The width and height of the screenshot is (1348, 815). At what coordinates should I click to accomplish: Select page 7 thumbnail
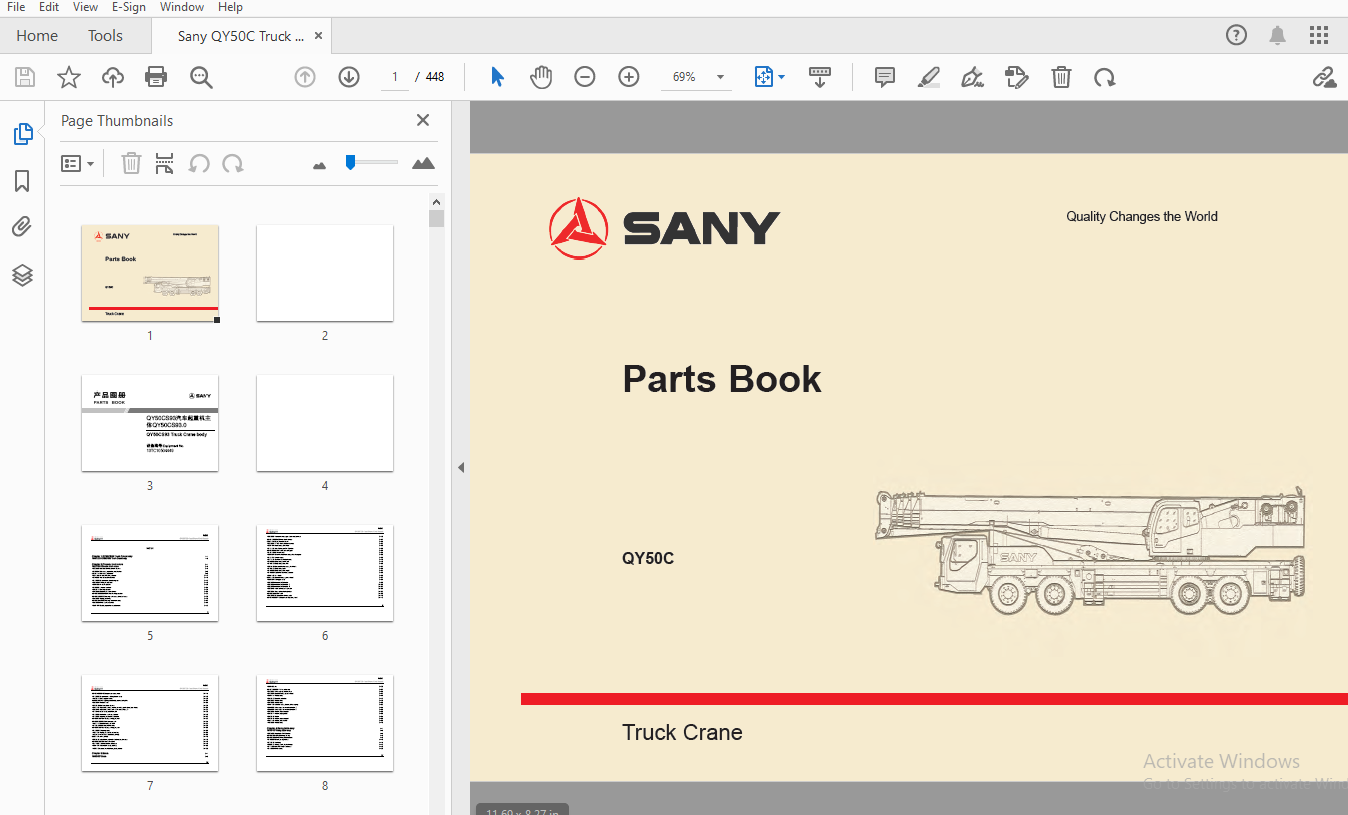click(150, 723)
